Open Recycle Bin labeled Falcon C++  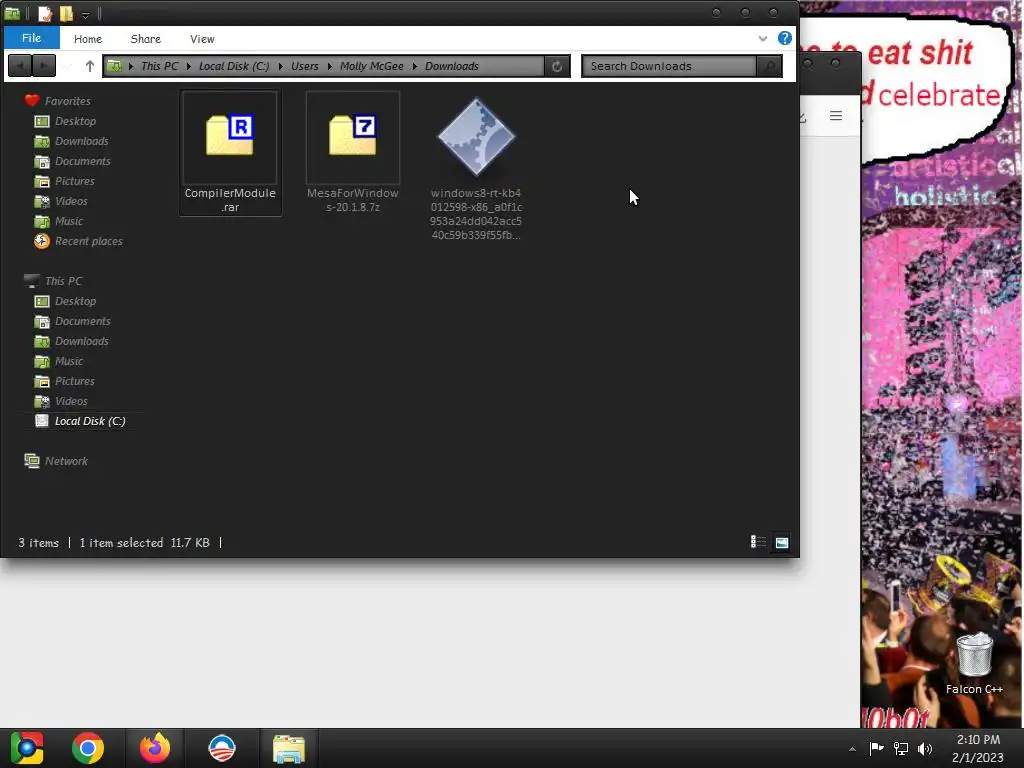[x=974, y=664]
